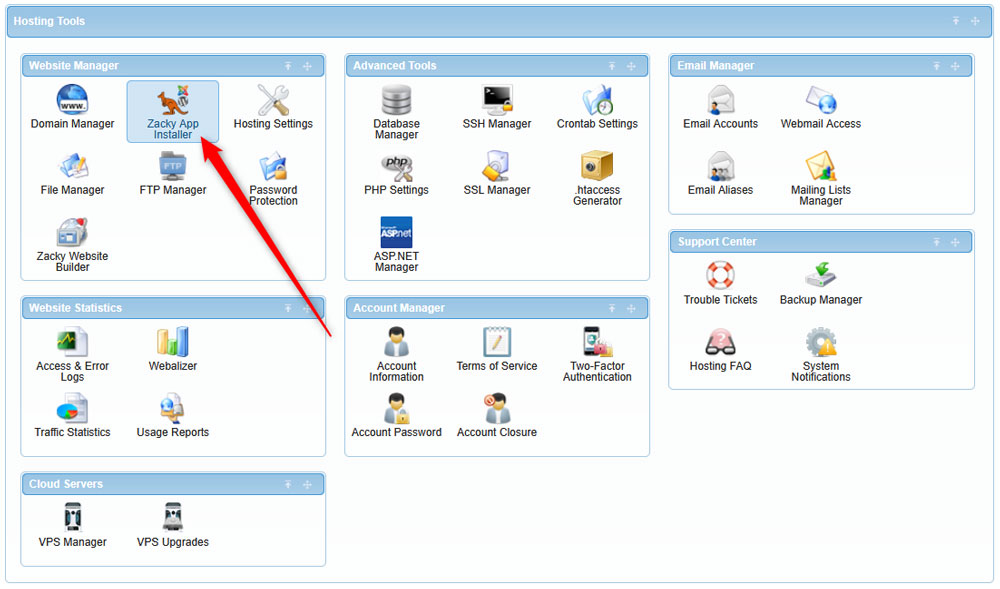Screen dimensions: 1000x589
Task: Pin the Advanced Tools panel
Action: click(x=612, y=65)
